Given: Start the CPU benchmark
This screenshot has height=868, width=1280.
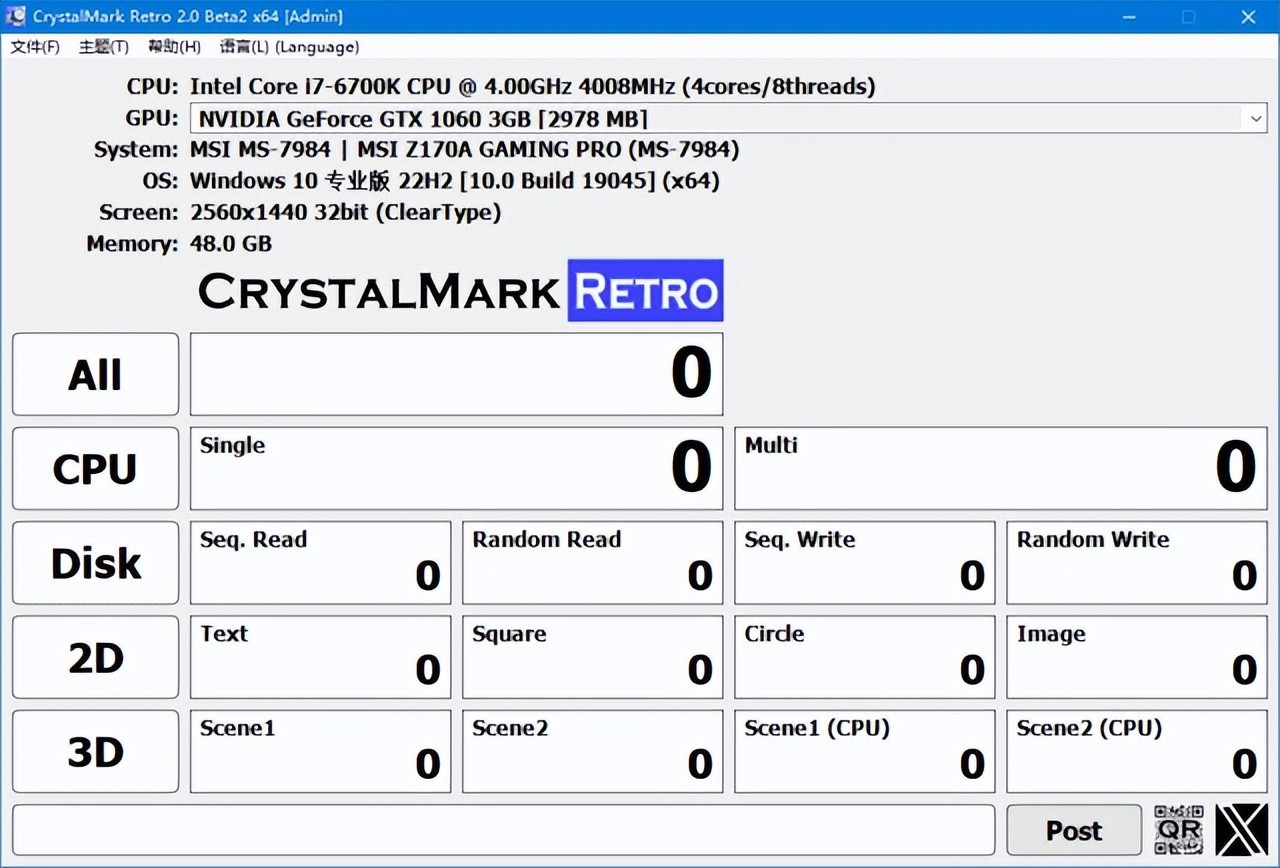Looking at the screenshot, I should (95, 468).
